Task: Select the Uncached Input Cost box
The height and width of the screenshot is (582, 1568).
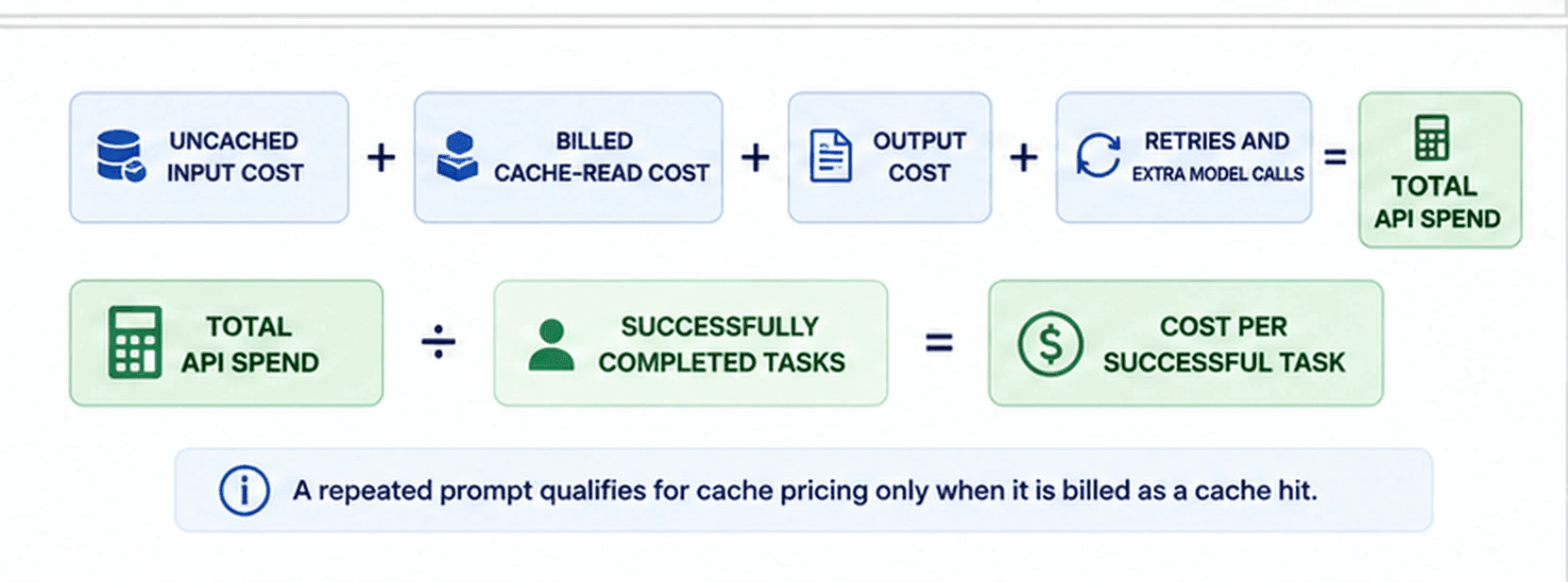Action: point(209,158)
